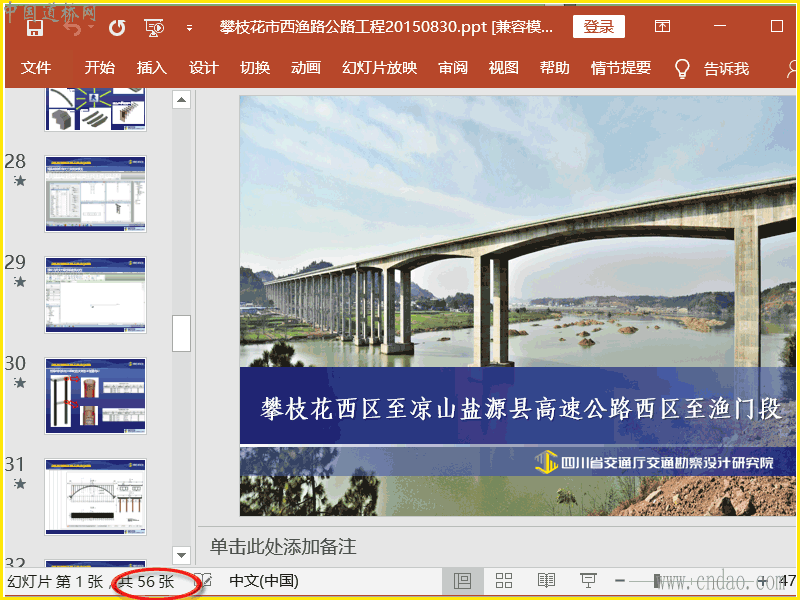Click the 幻灯片 第 1 张 status text

(55, 582)
